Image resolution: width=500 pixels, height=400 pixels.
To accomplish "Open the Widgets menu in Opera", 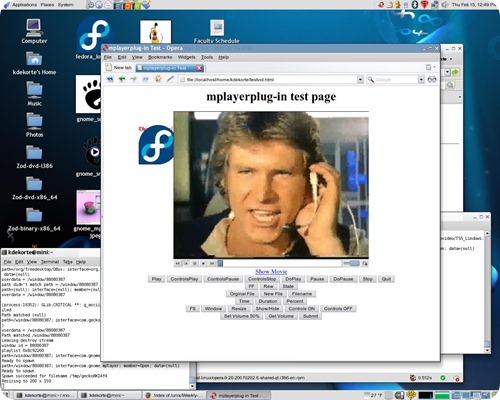I will (x=186, y=57).
